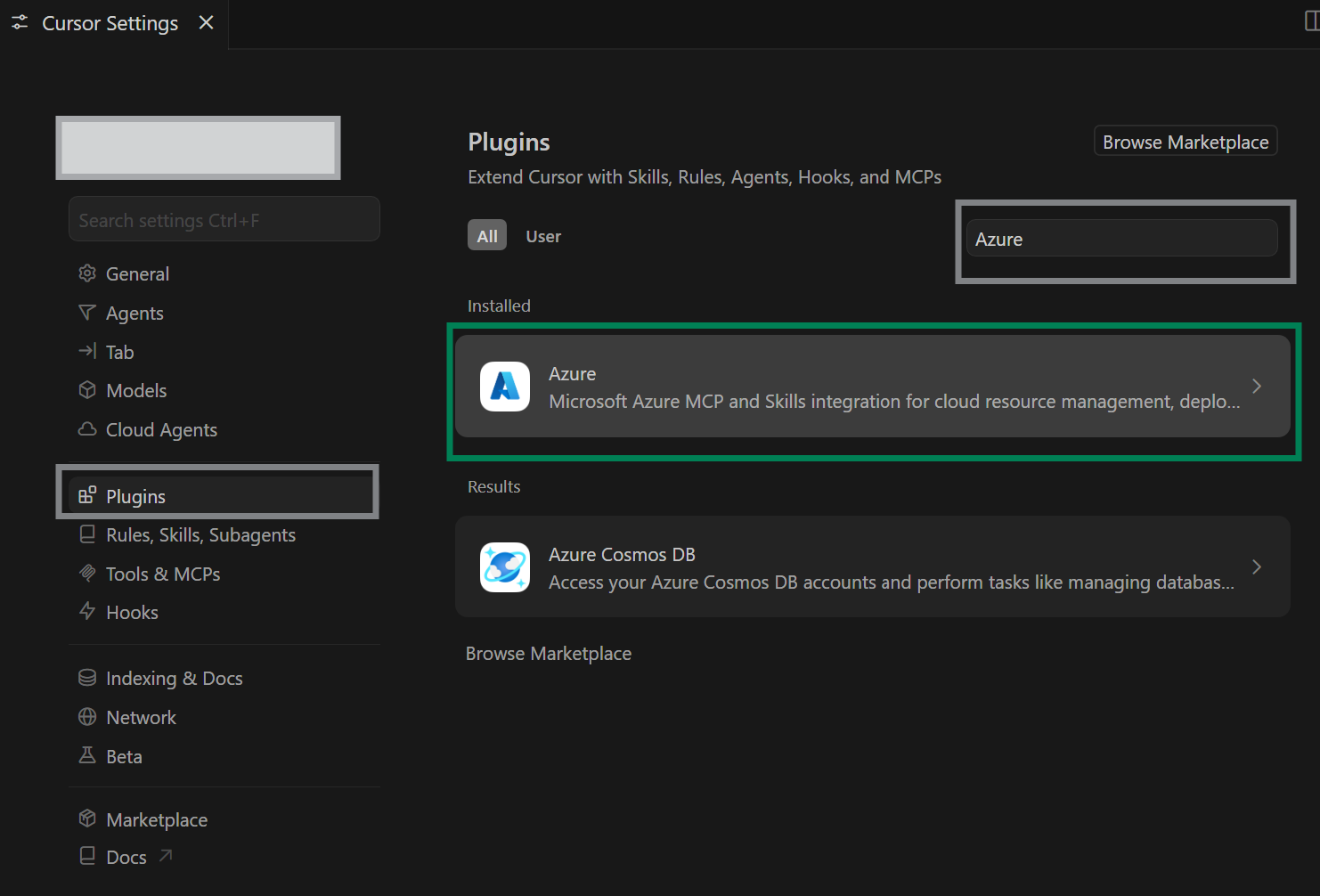Click the Tools & MCPs icon

tap(87, 573)
